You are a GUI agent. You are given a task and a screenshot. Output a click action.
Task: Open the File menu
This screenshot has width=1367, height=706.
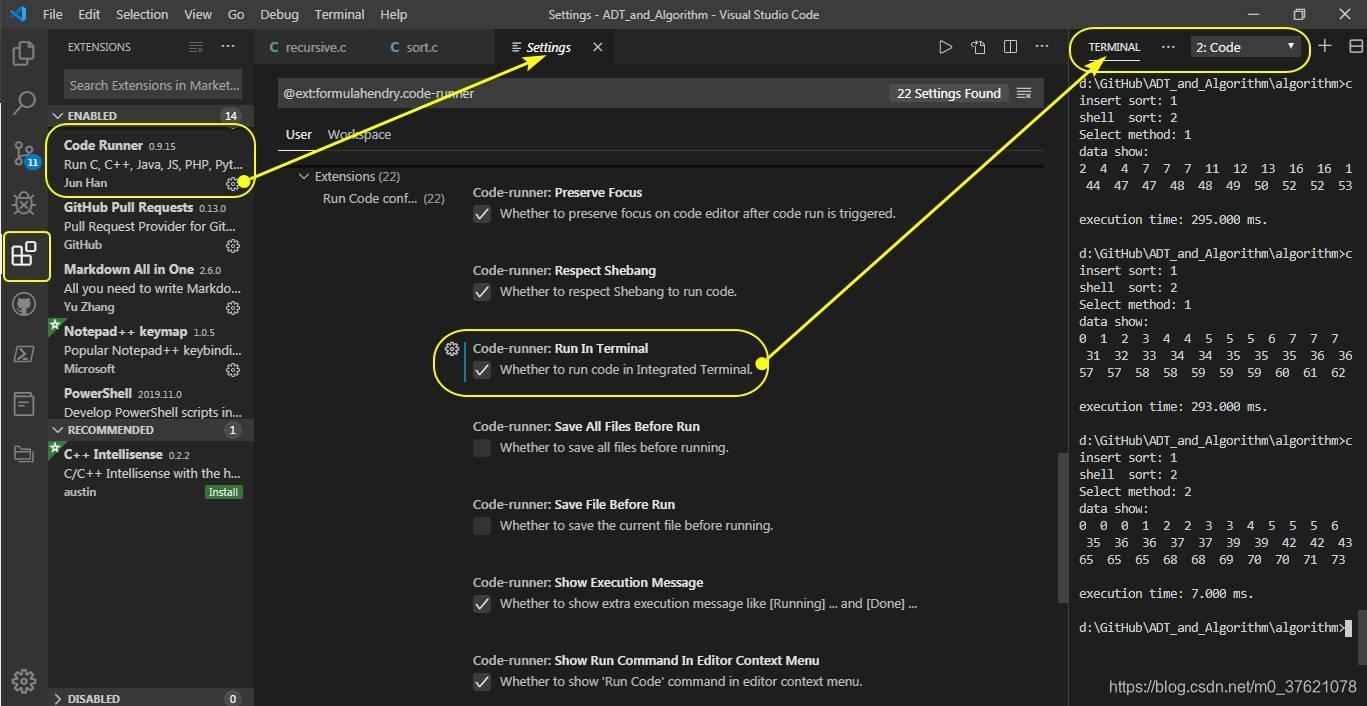[53, 14]
